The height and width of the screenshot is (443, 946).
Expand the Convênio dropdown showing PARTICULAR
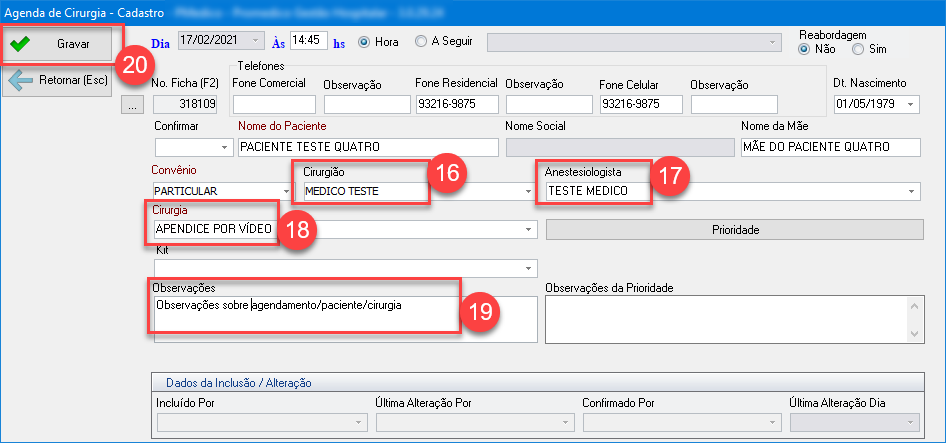[x=287, y=190]
